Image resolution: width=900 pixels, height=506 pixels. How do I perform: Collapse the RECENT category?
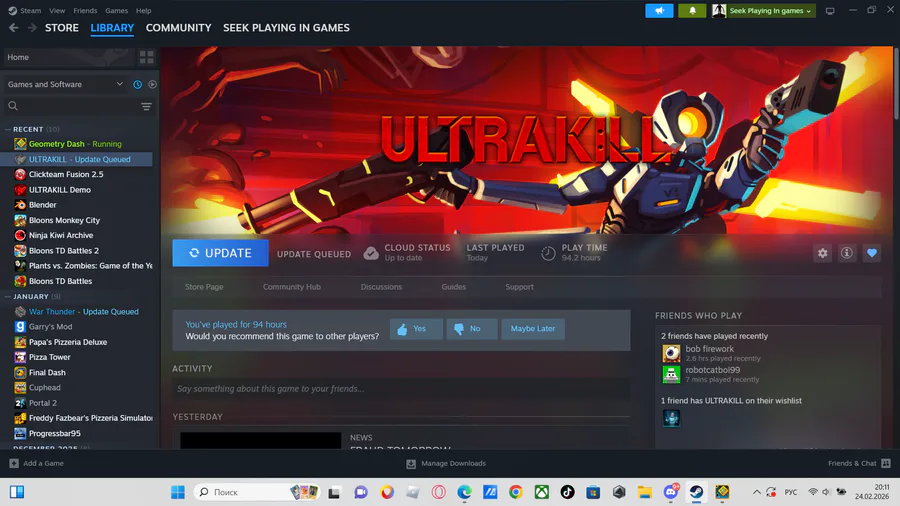(8, 129)
